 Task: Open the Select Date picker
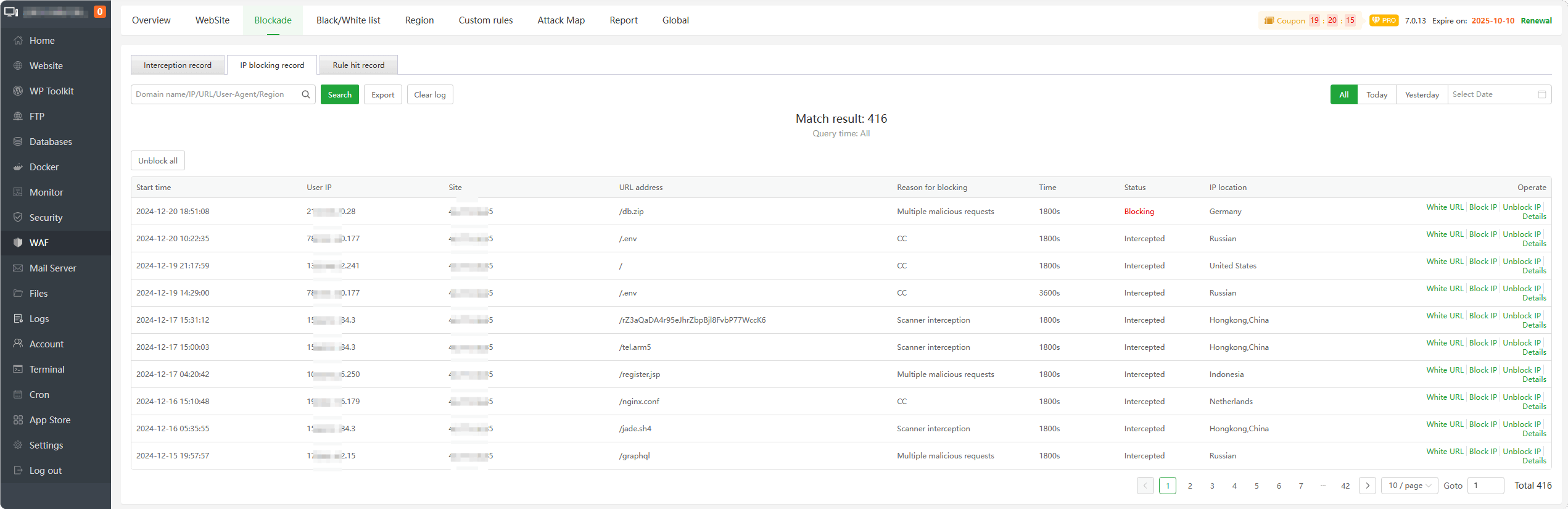coord(1493,94)
